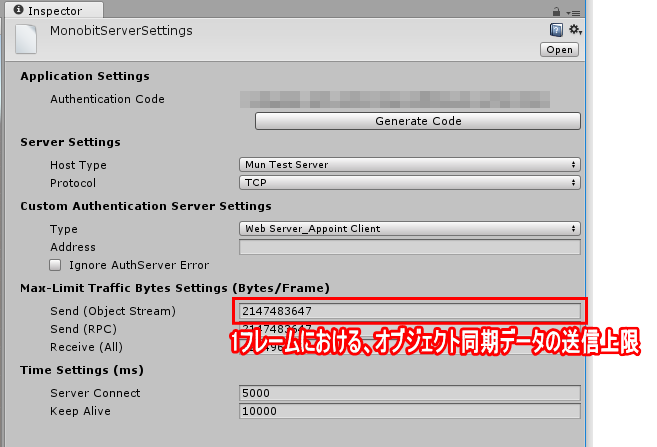Click the Time Settings (ms) heading
657x447 pixels.
(82, 370)
